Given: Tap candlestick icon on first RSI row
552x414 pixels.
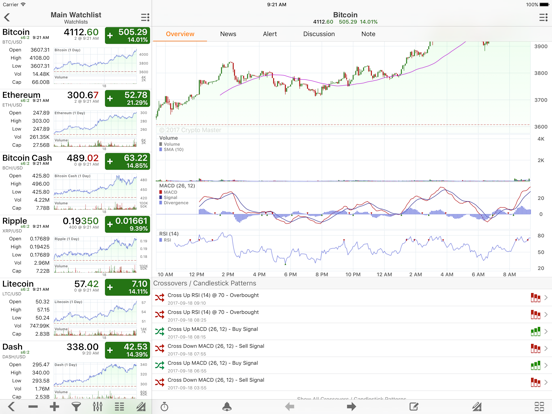Looking at the screenshot, I should click(535, 298).
